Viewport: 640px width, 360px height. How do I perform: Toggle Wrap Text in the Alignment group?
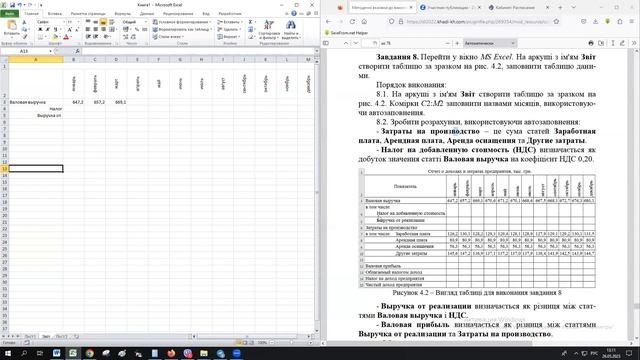click(x=111, y=22)
